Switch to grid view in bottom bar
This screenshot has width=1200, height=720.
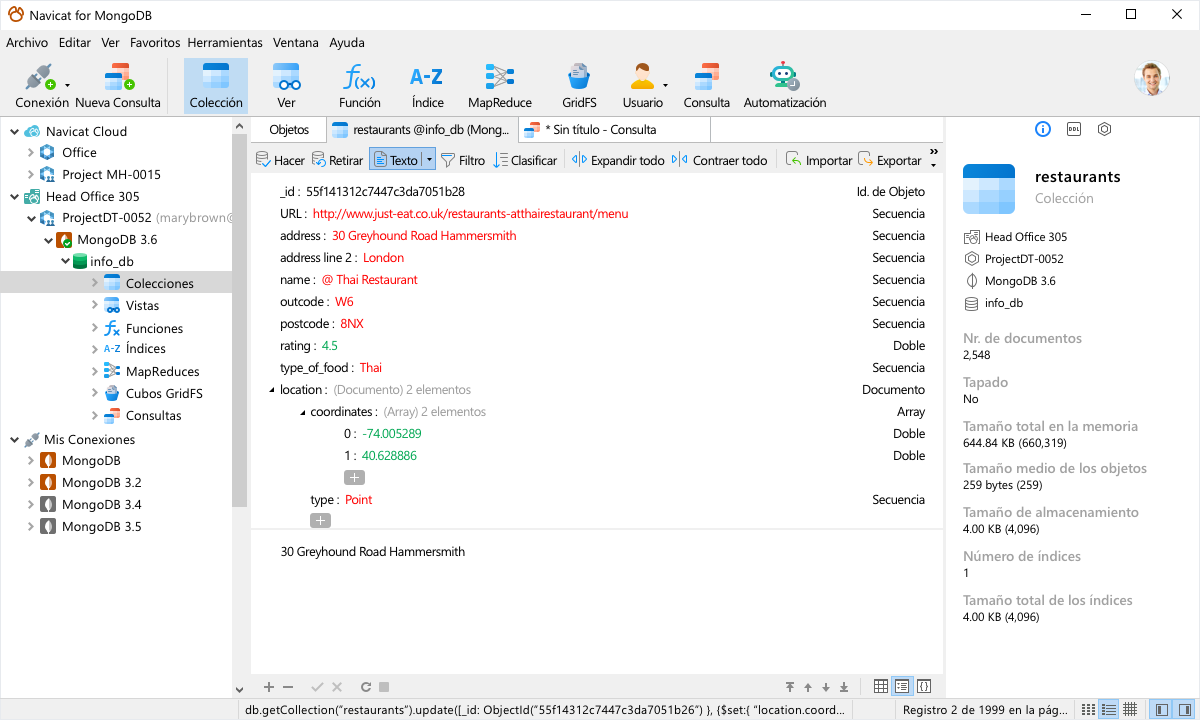tap(880, 687)
